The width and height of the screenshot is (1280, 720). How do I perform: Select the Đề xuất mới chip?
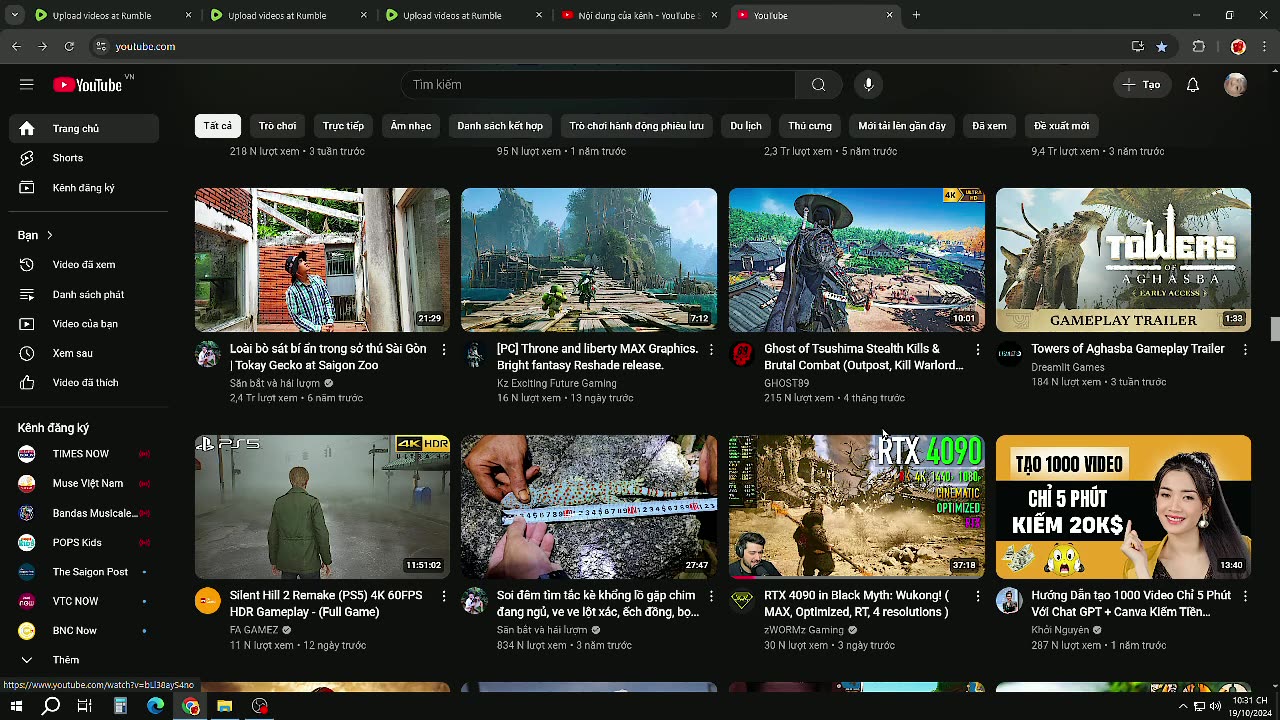point(1061,126)
